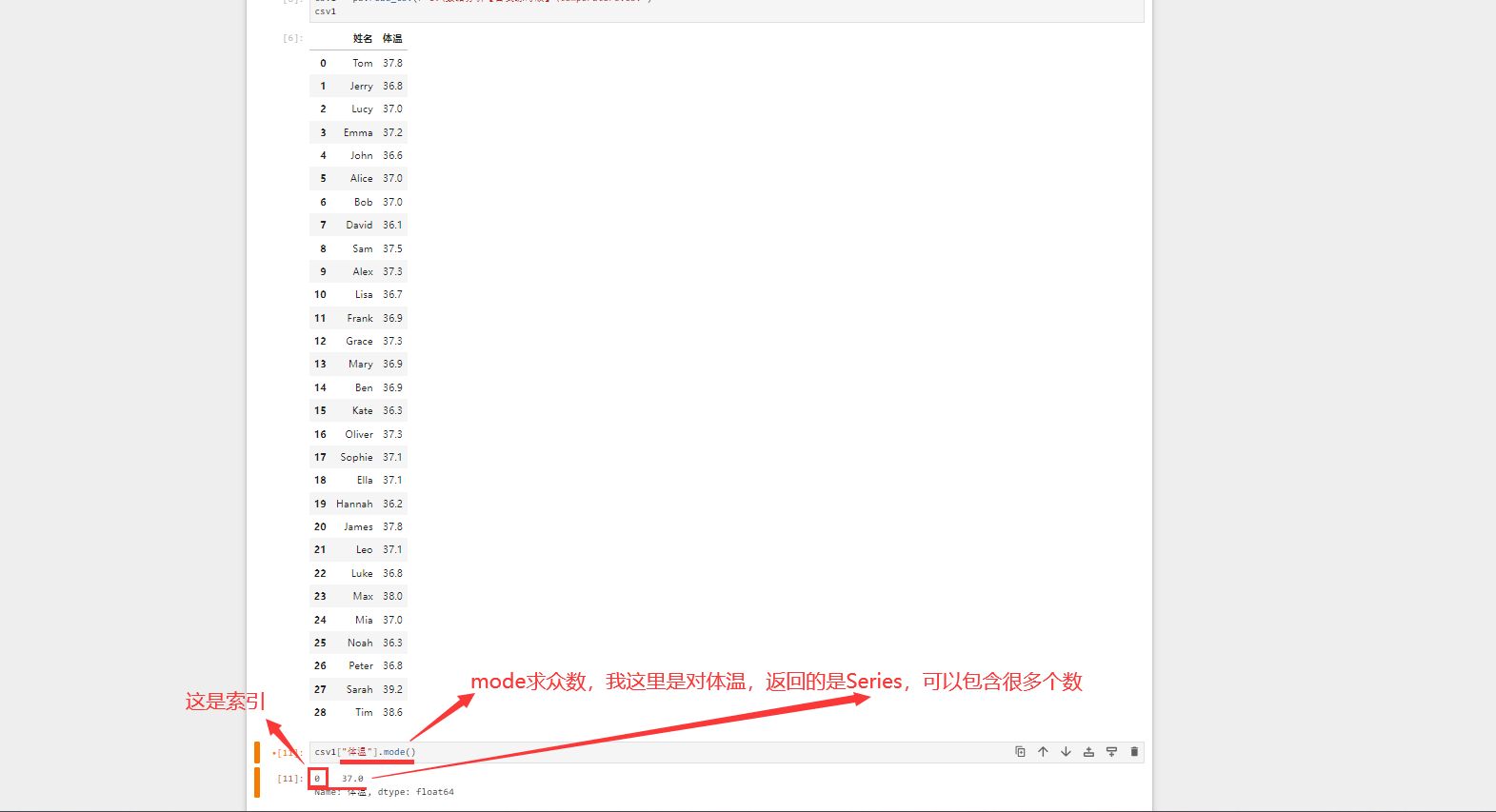Image resolution: width=1496 pixels, height=812 pixels.
Task: Select Sam's temperature 37.5
Action: pyautogui.click(x=392, y=248)
